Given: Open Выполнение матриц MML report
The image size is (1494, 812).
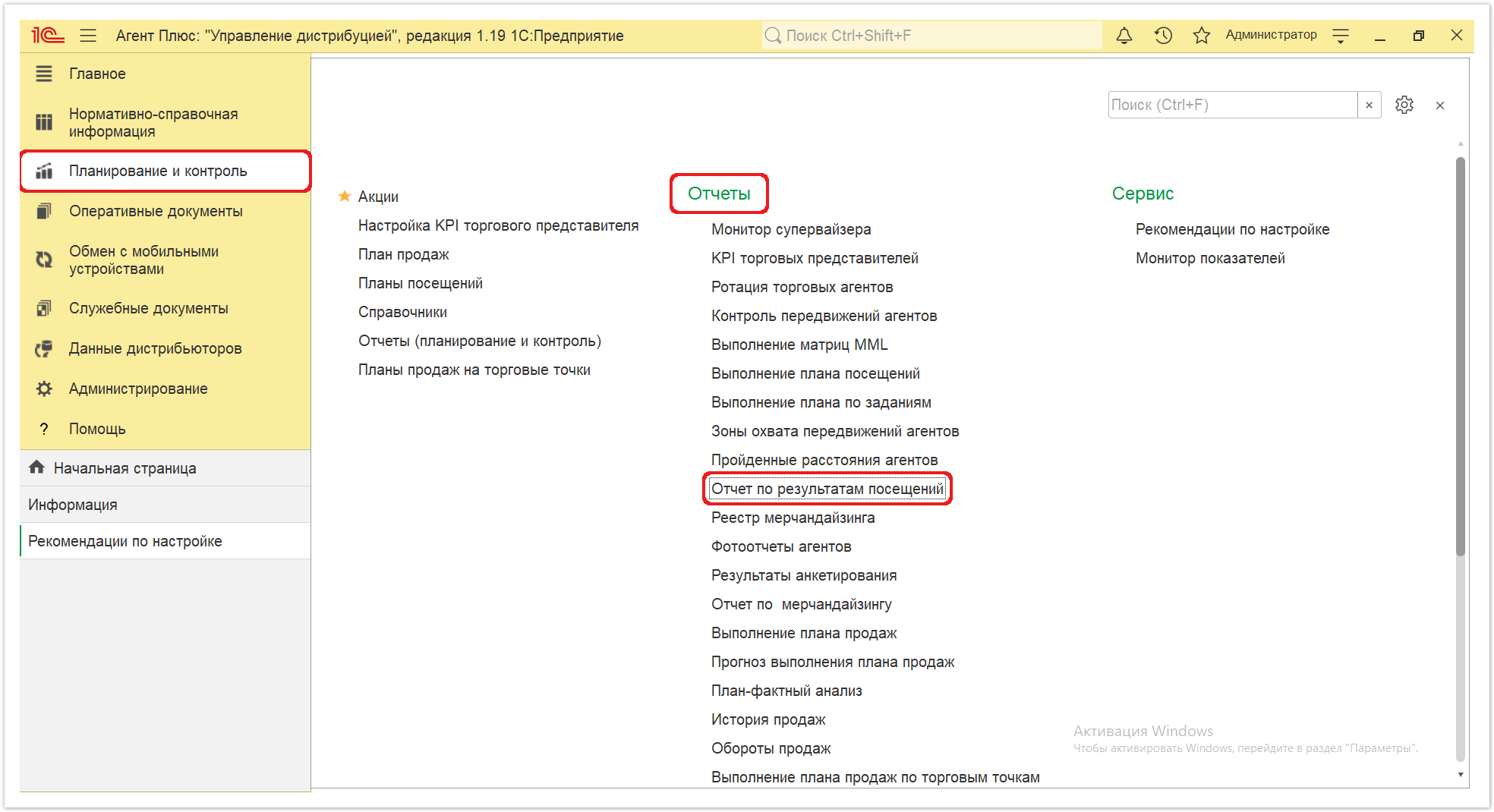Looking at the screenshot, I should pos(799,345).
